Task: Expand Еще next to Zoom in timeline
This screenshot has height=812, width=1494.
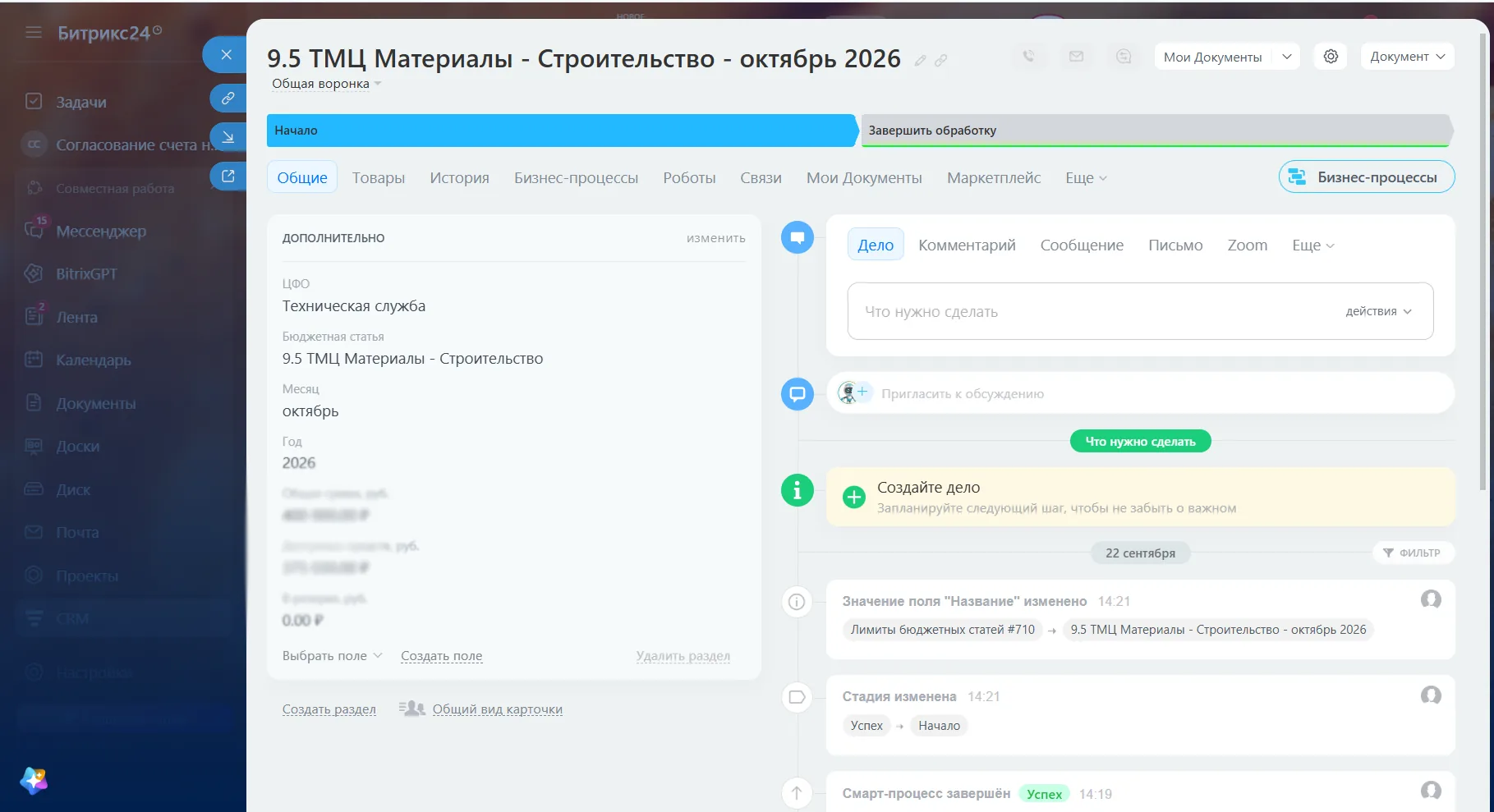Action: coord(1312,245)
